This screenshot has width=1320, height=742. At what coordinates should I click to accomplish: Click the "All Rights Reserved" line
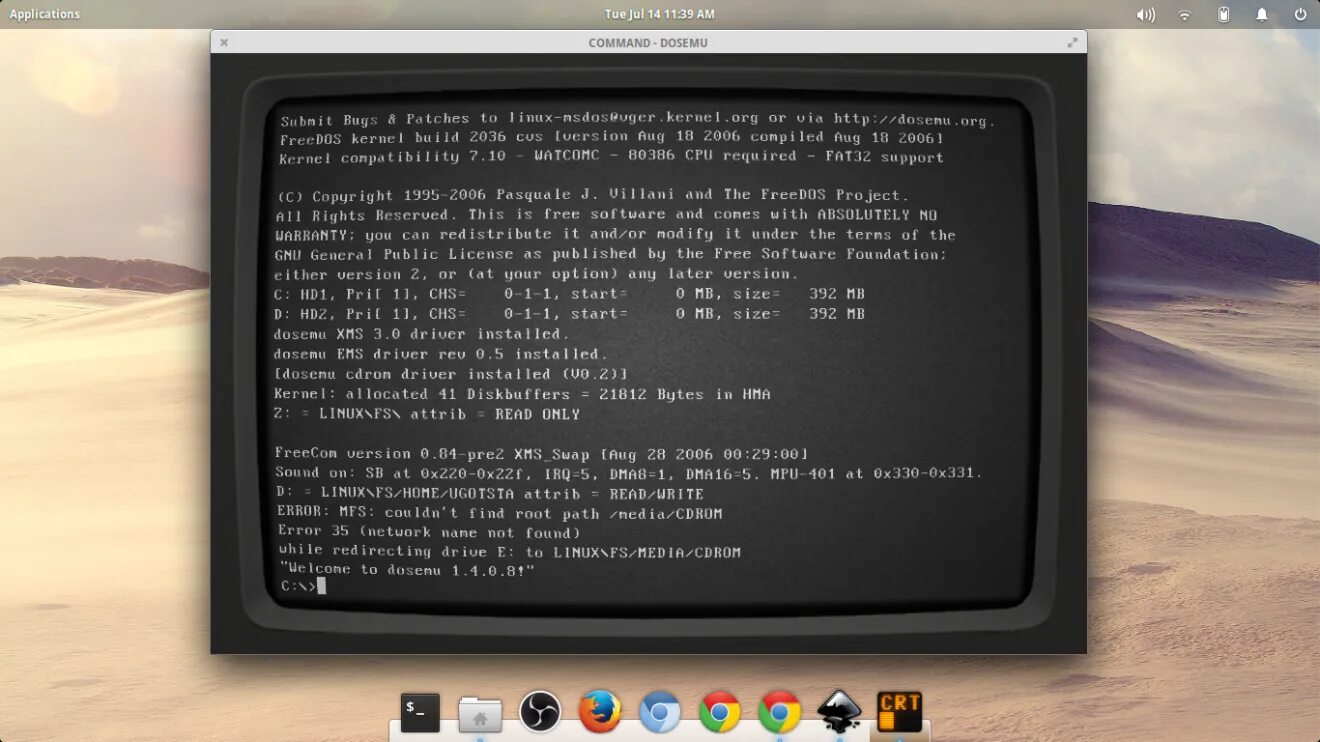pyautogui.click(x=608, y=214)
